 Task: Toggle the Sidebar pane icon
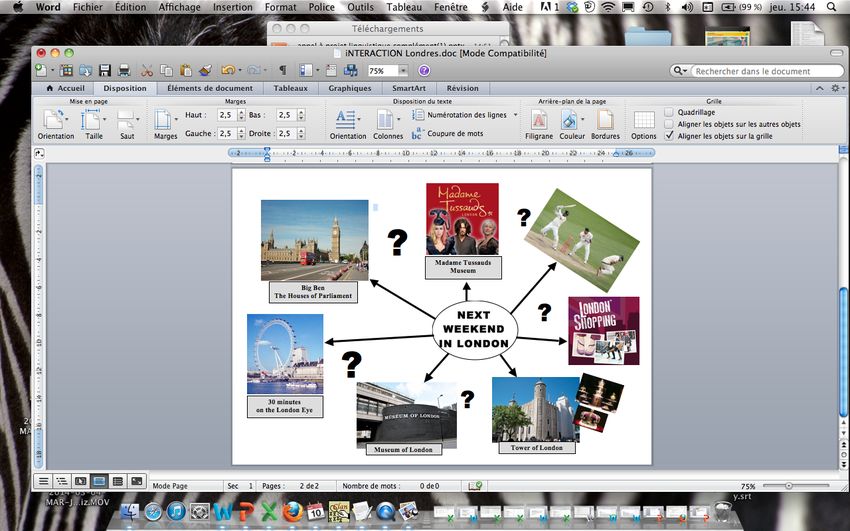[x=306, y=70]
